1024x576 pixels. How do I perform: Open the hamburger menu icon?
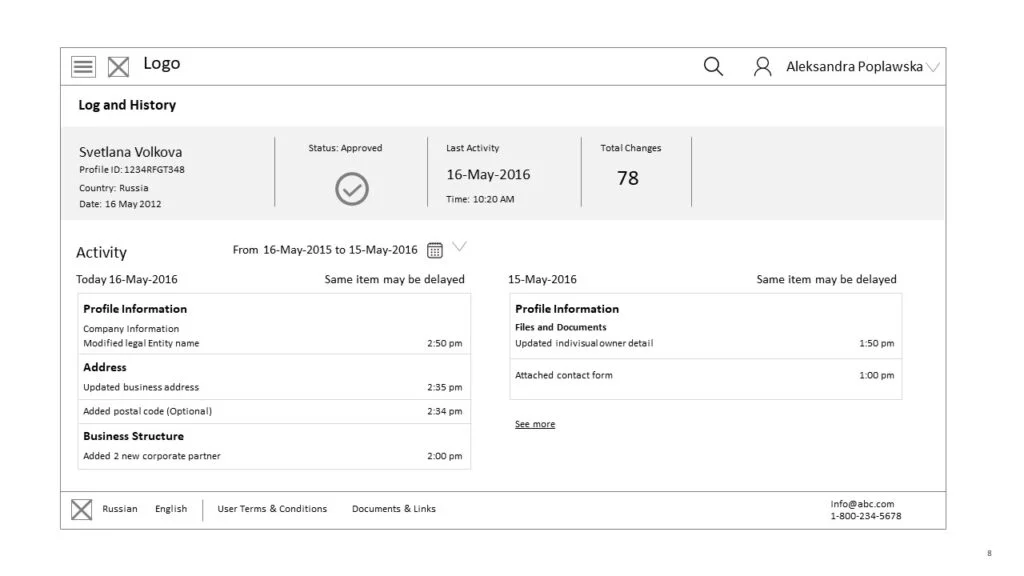(x=83, y=67)
